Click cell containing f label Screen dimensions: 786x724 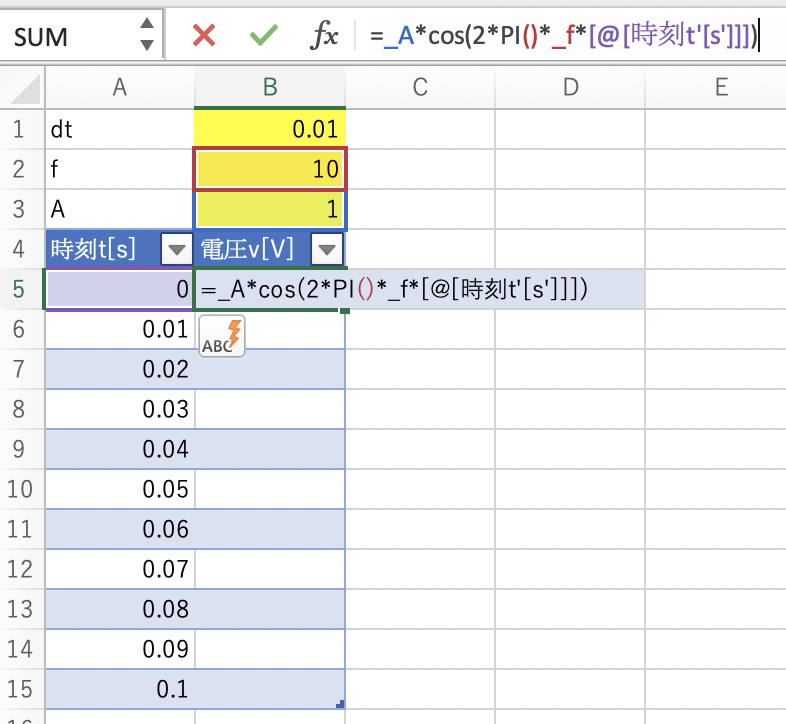(x=120, y=169)
